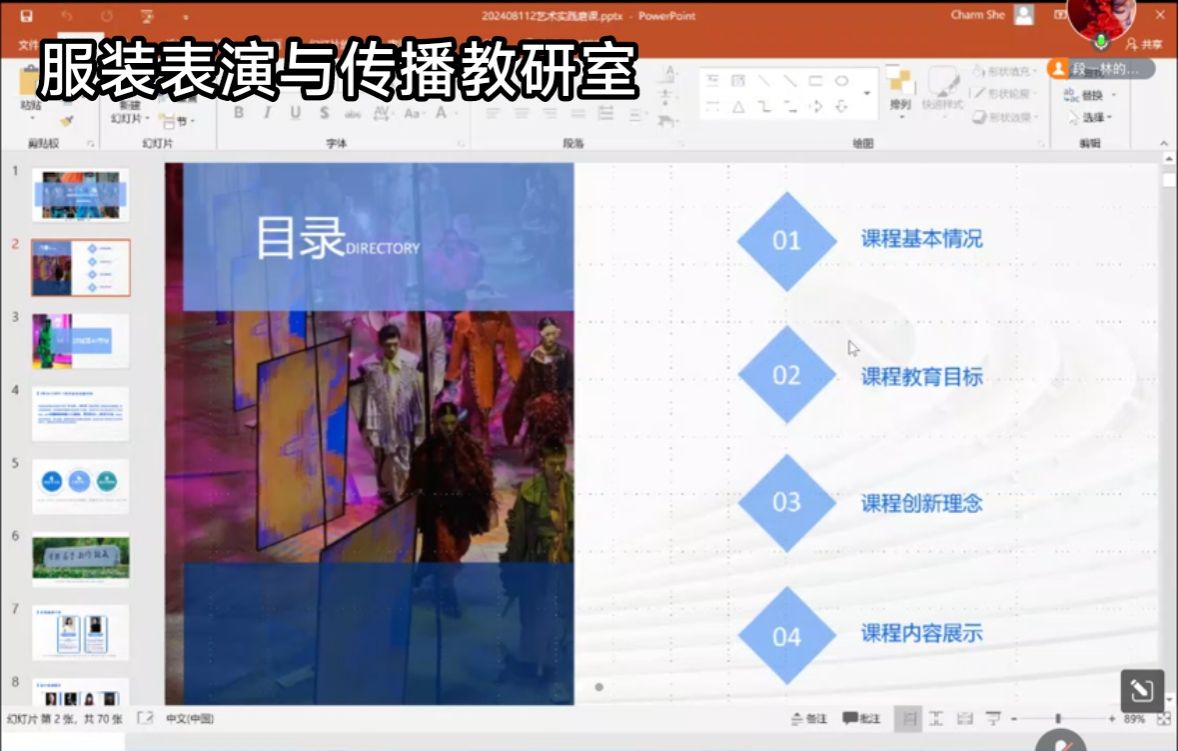The height and width of the screenshot is (751, 1178).
Task: Toggle Underline formatting
Action: [x=295, y=113]
